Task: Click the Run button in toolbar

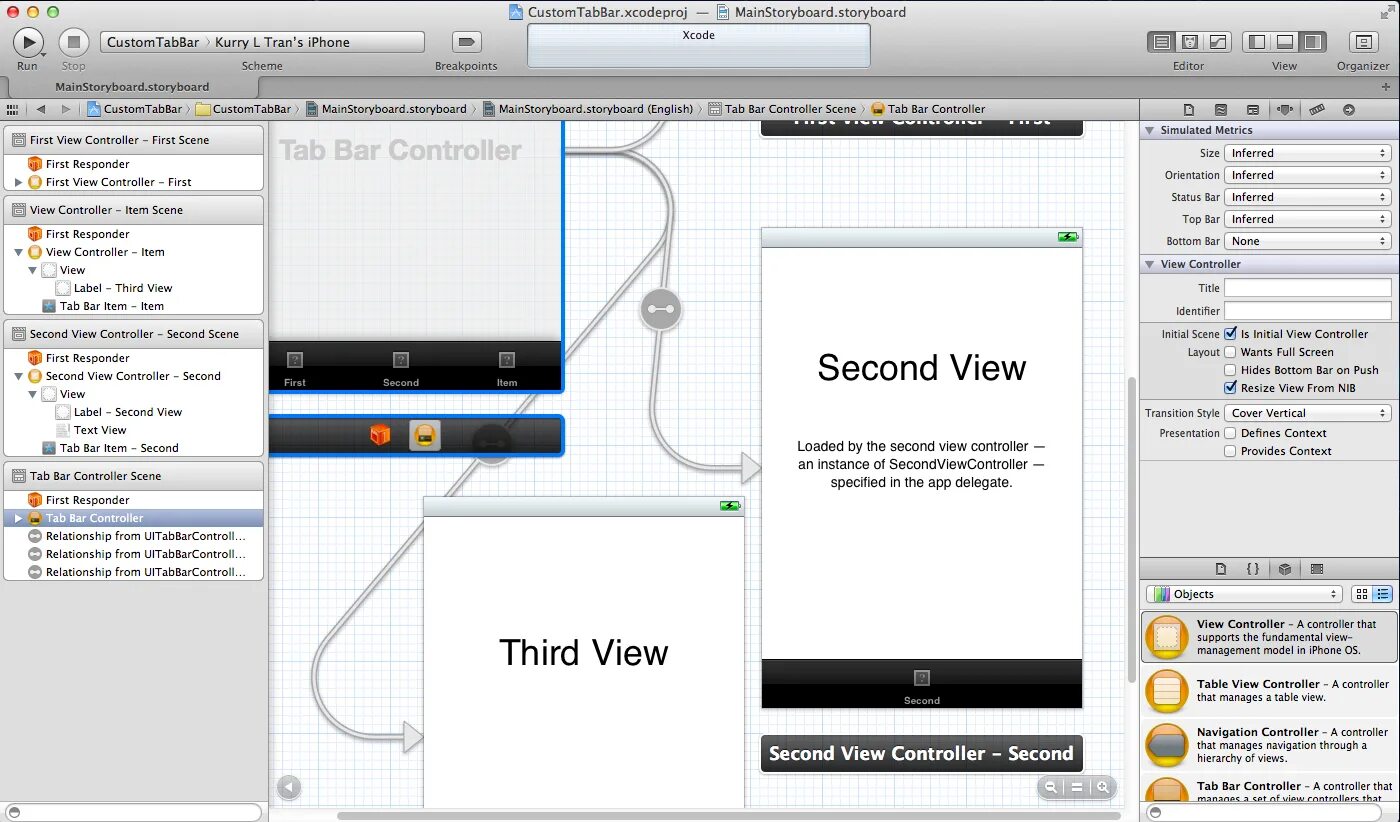Action: click(27, 42)
